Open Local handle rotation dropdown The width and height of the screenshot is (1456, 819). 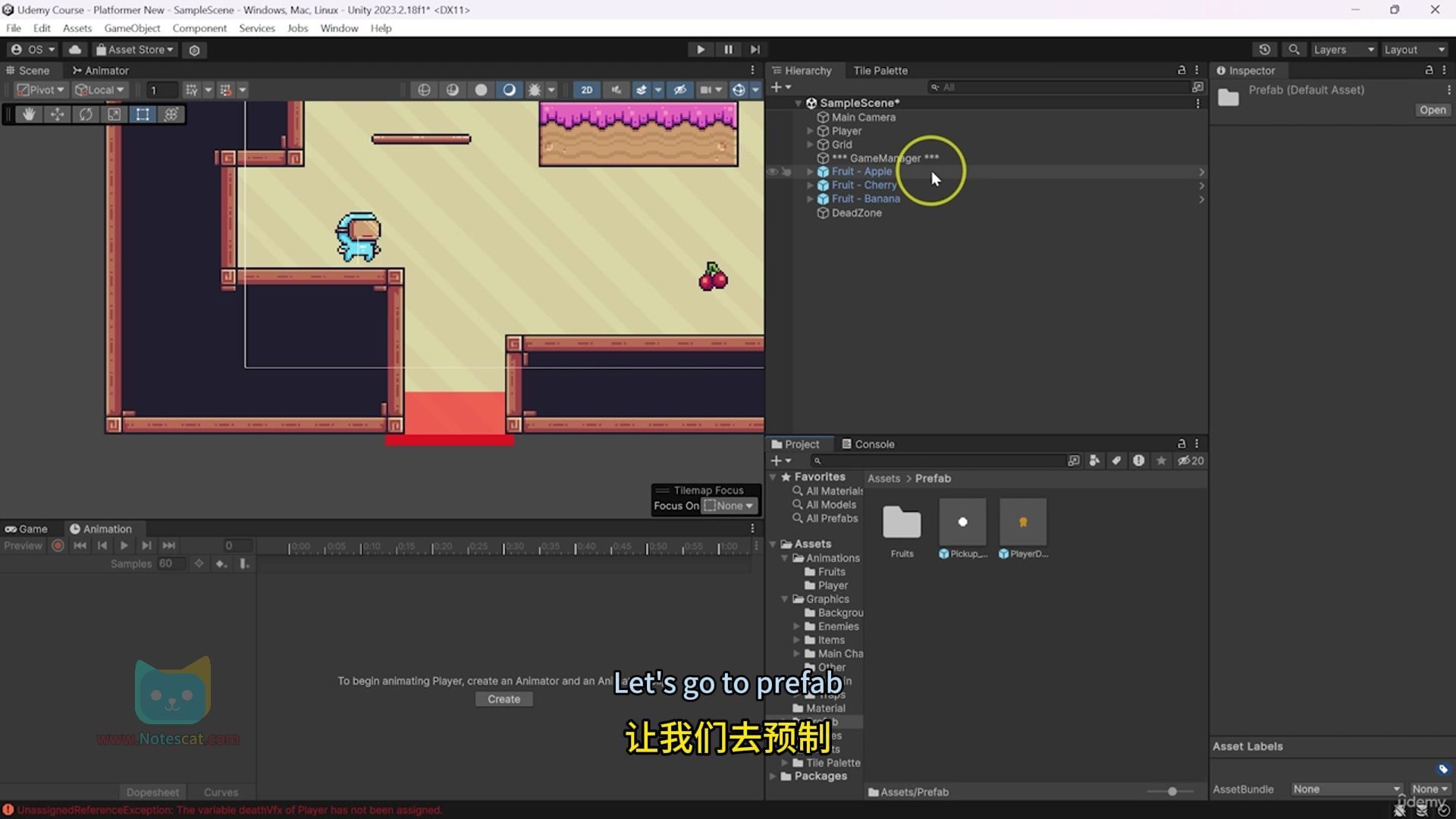click(x=99, y=89)
